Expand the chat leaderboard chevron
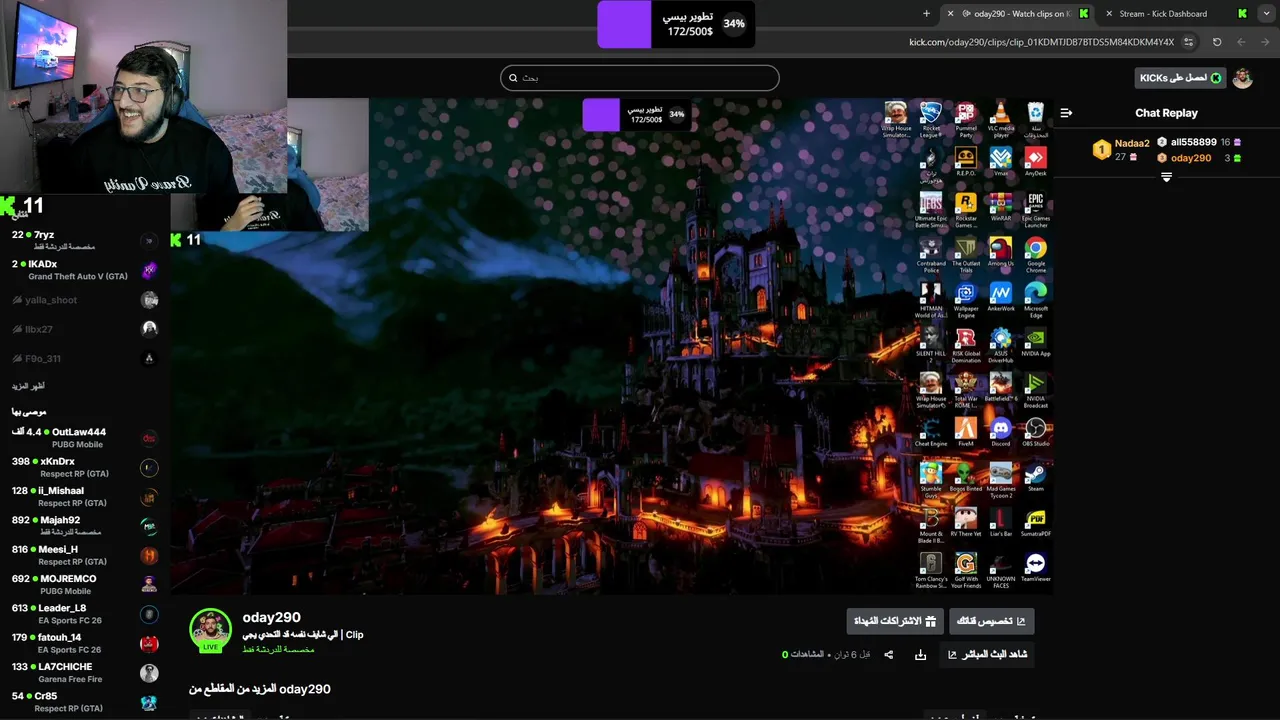1280x720 pixels. 1166,177
